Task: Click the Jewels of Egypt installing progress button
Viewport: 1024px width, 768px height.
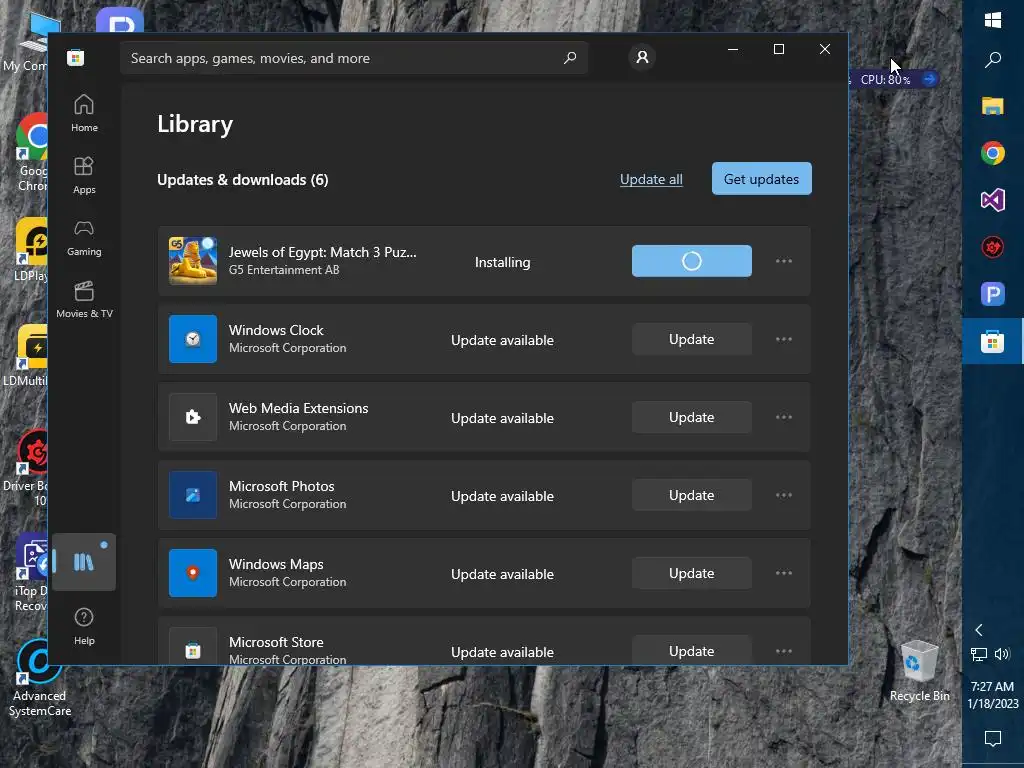Action: click(x=692, y=261)
